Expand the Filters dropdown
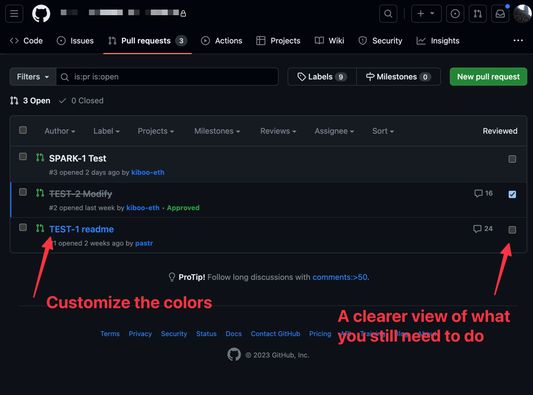This screenshot has width=533, height=395. click(33, 77)
